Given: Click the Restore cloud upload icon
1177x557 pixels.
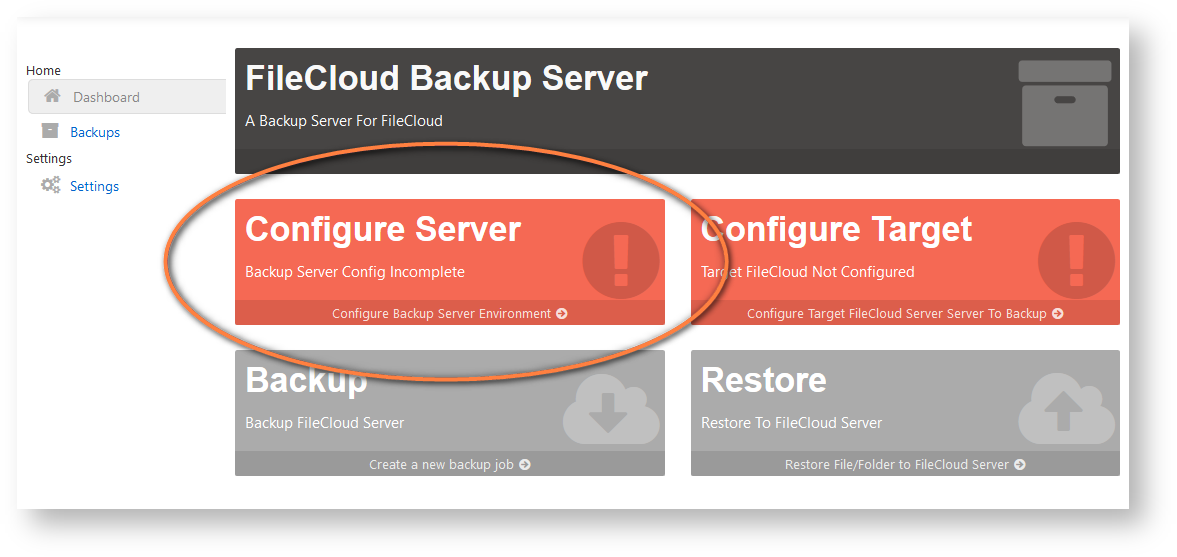Looking at the screenshot, I should click(1066, 412).
